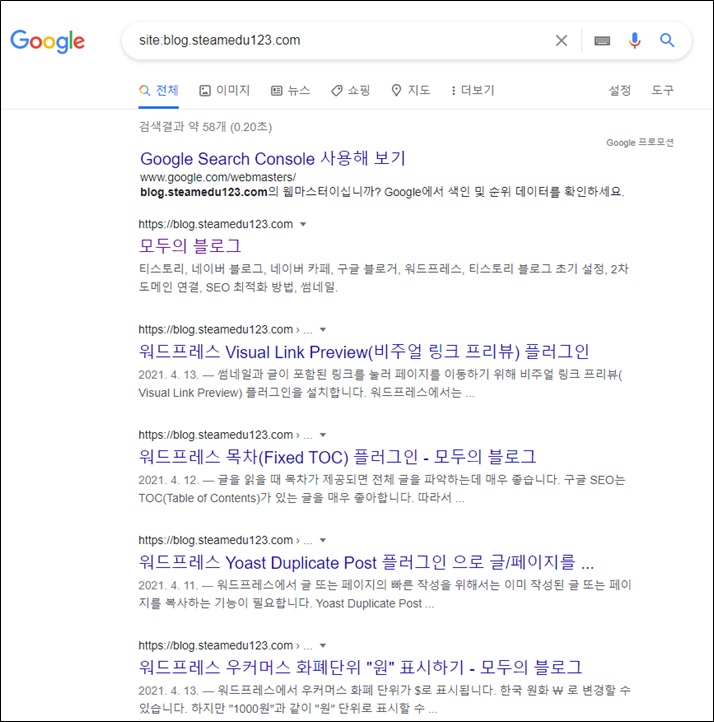Expand arrow above Fixed TOC result
Viewport: 714px width, 722px height.
(x=323, y=435)
